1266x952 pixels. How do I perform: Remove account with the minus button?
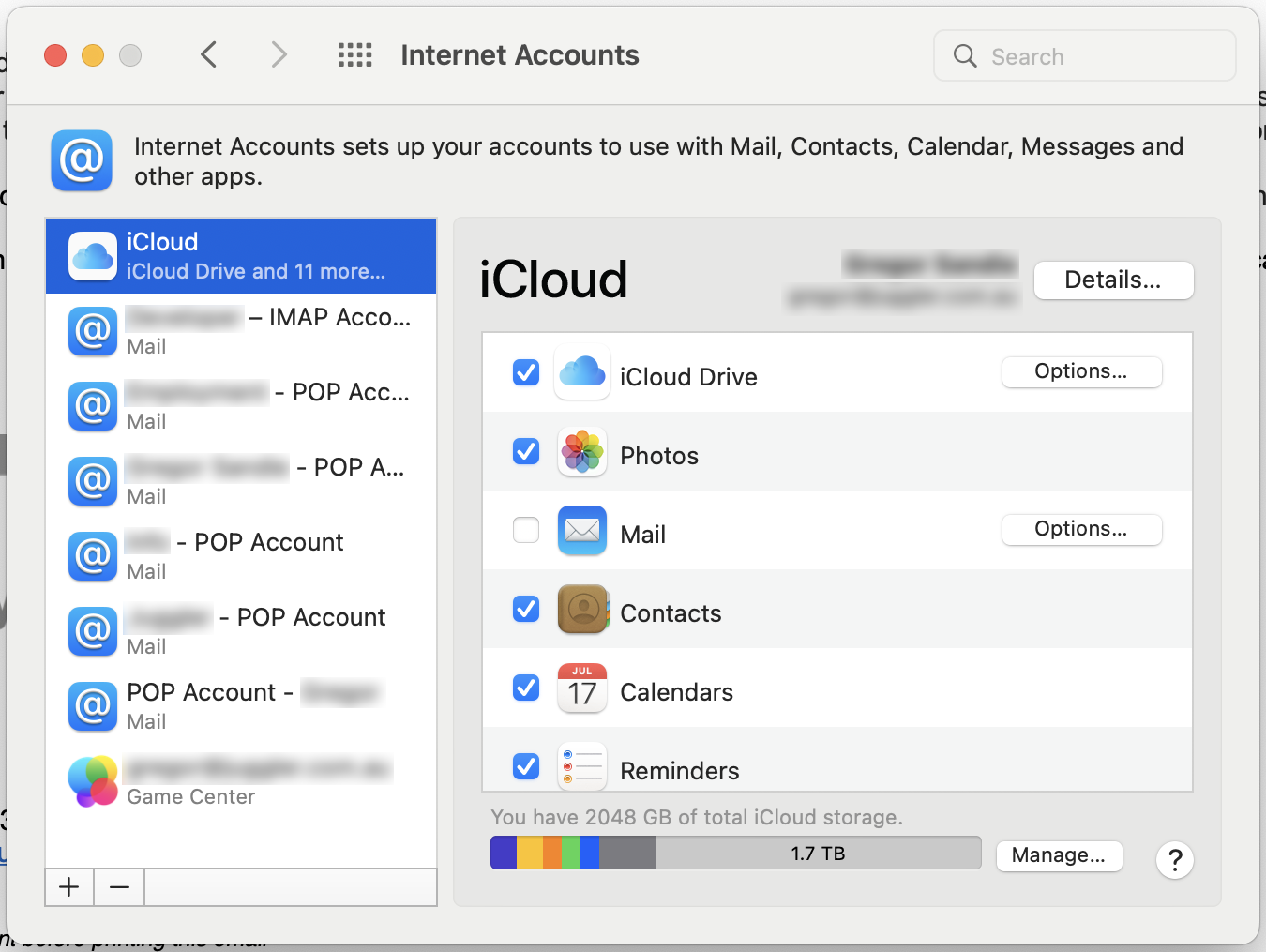click(x=119, y=887)
